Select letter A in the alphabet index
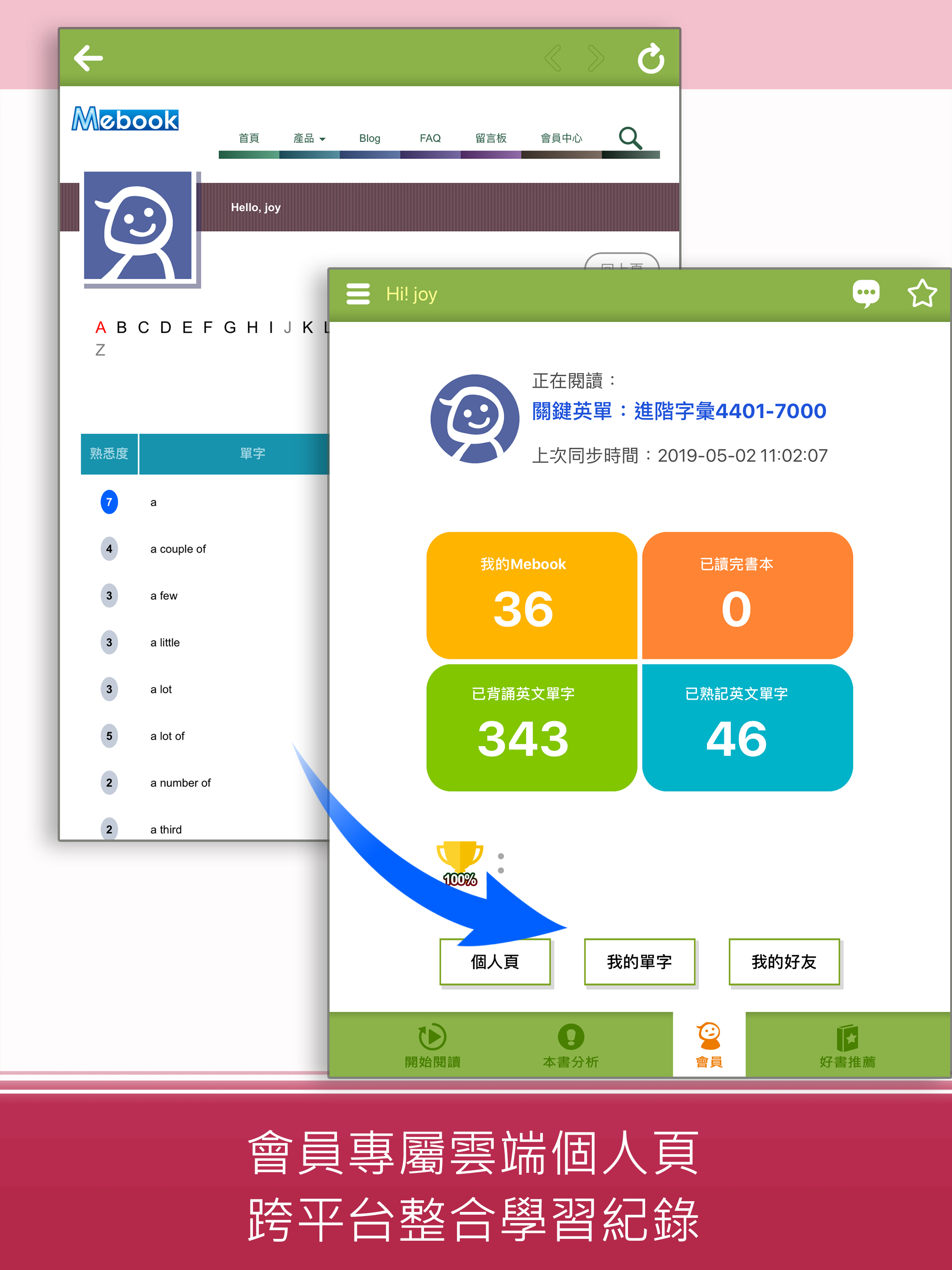 click(100, 328)
